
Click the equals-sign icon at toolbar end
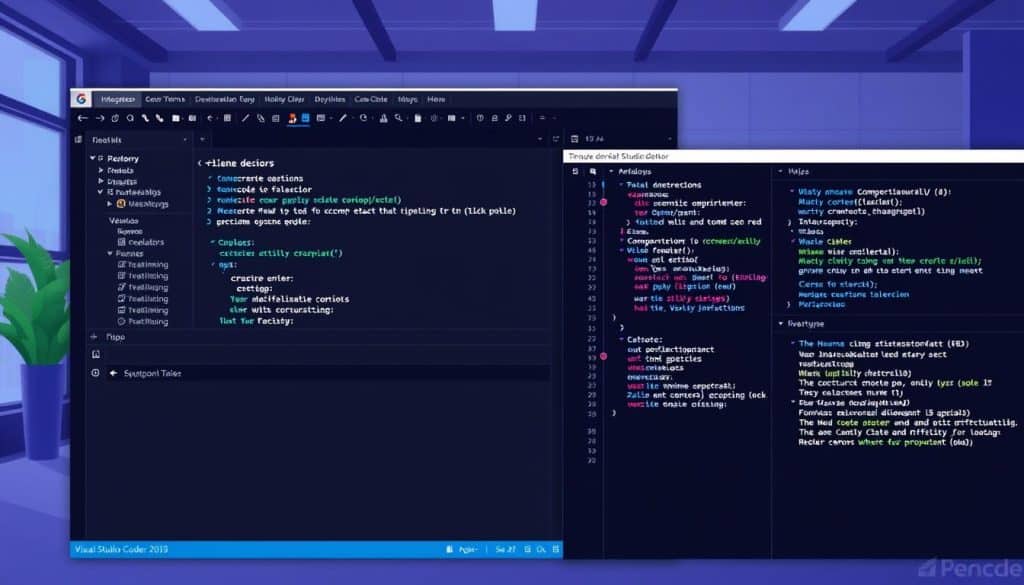542,118
